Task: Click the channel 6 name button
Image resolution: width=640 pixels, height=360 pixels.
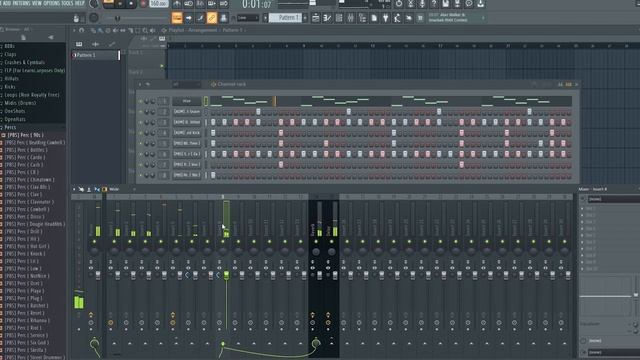Action: pos(187,154)
